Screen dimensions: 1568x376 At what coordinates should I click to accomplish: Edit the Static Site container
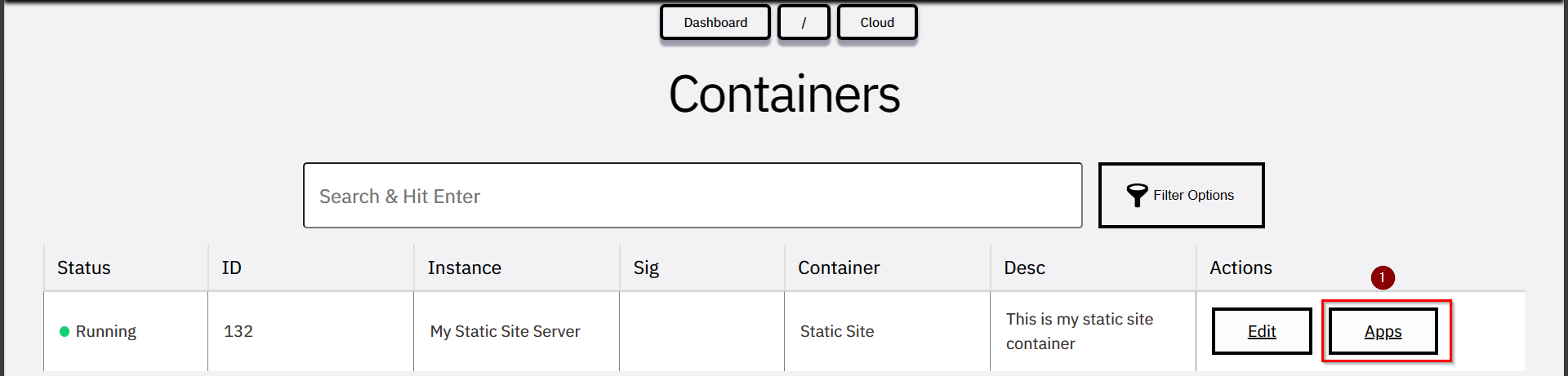[x=1262, y=331]
